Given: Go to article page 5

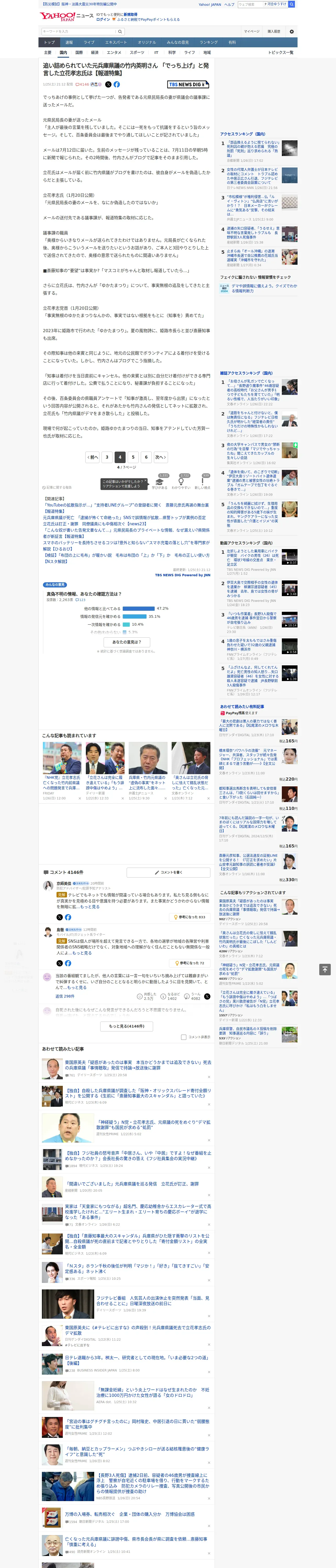Looking at the screenshot, I should (x=133, y=457).
